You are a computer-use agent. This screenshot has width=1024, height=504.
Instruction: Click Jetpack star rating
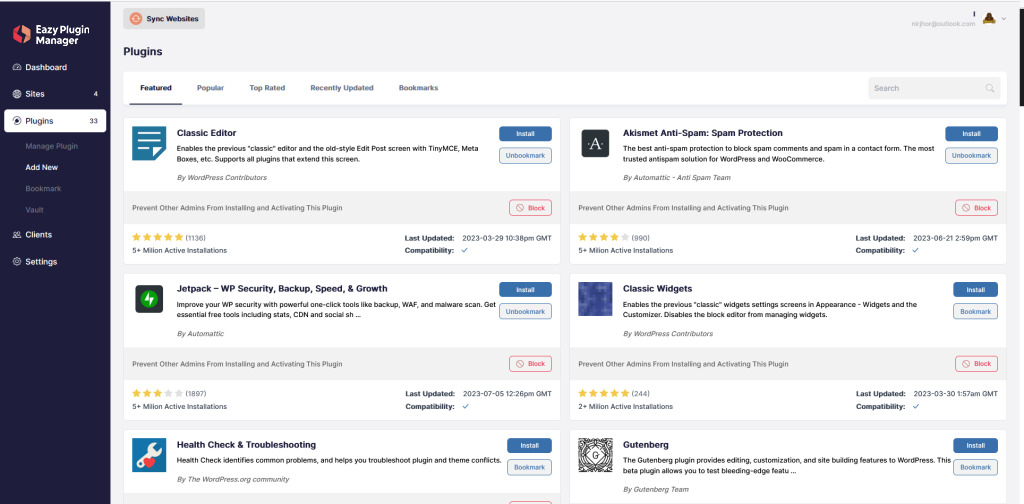click(157, 394)
